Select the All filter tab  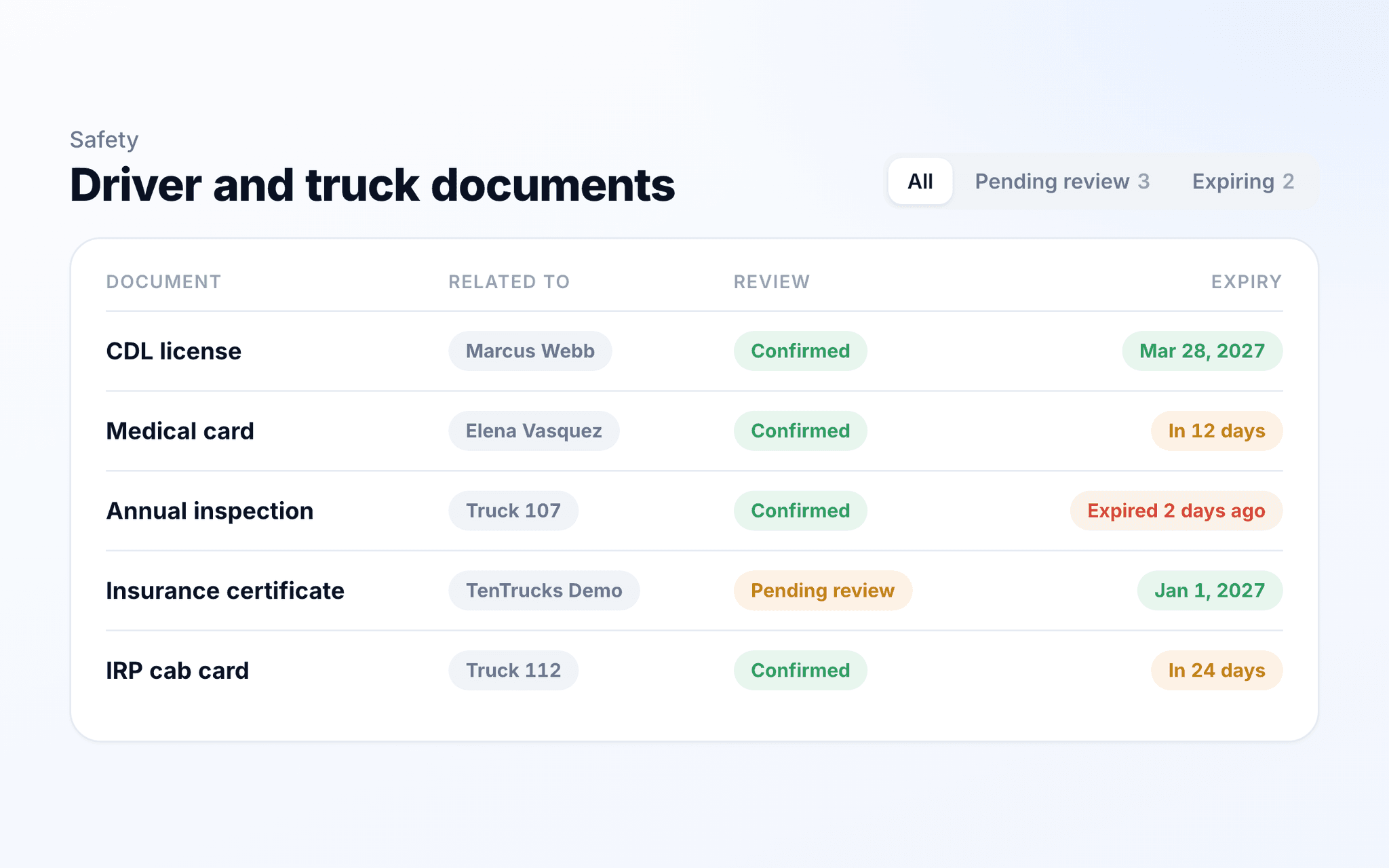pyautogui.click(x=920, y=181)
